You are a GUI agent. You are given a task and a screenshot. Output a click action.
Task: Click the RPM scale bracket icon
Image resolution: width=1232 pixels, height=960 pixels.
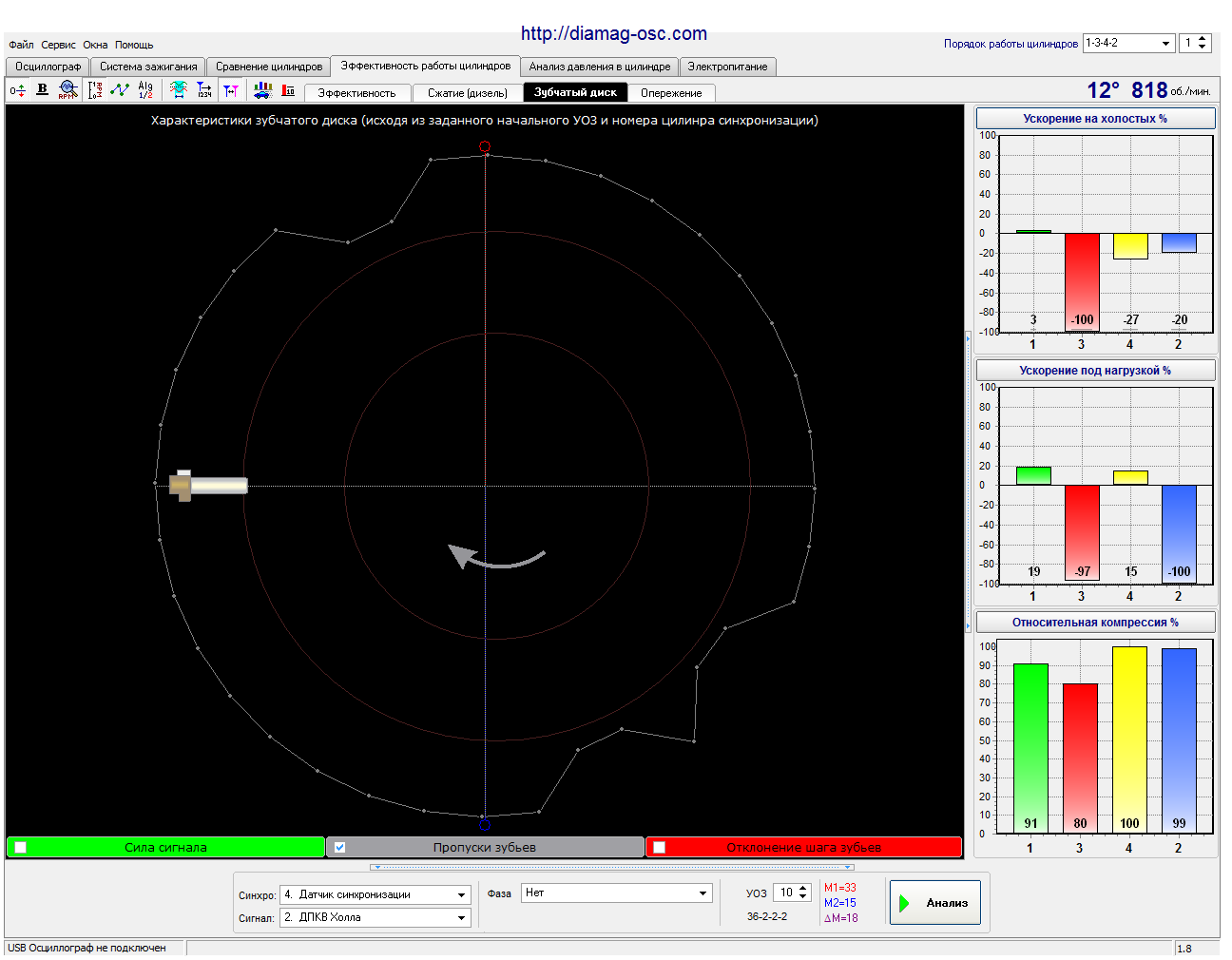coord(95,90)
